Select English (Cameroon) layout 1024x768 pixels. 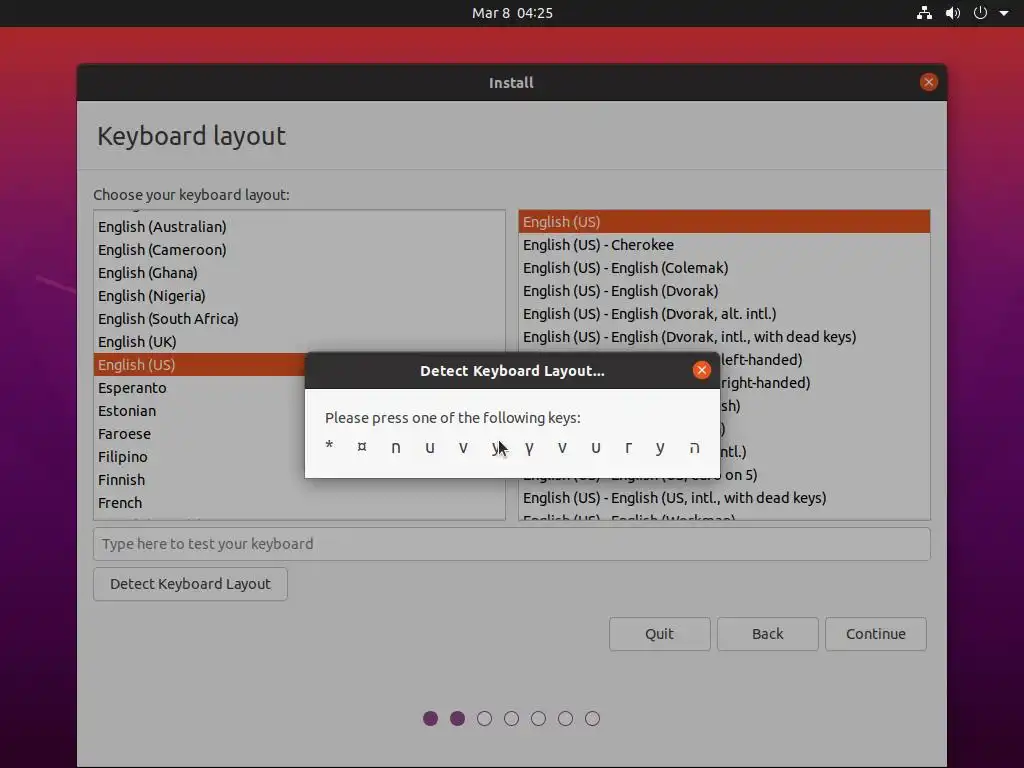(299, 249)
